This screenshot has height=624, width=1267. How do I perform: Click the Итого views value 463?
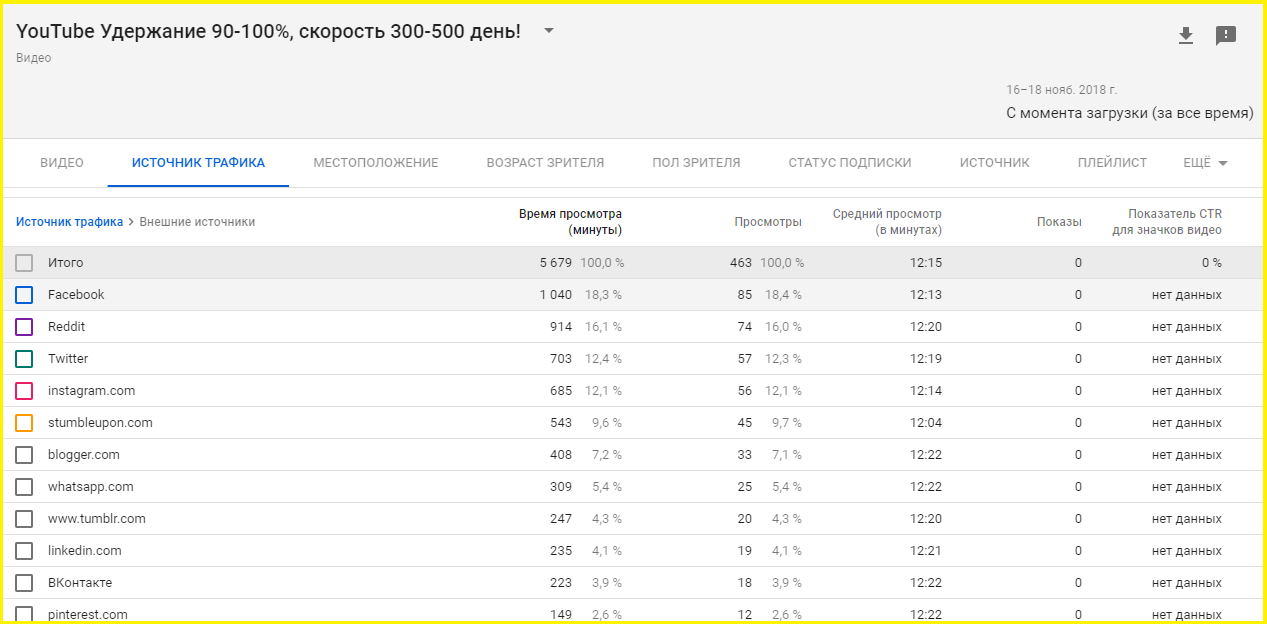(x=741, y=263)
